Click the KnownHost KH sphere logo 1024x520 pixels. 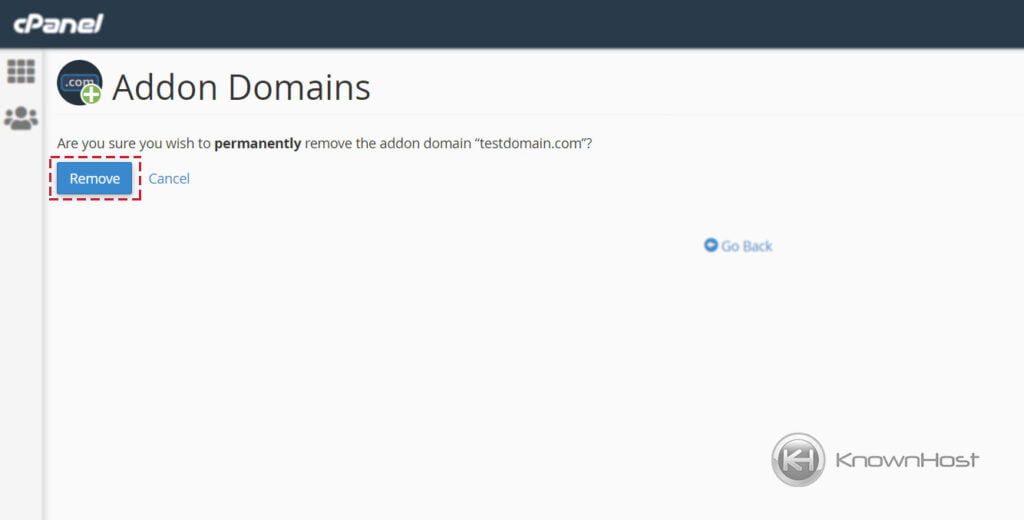point(798,459)
